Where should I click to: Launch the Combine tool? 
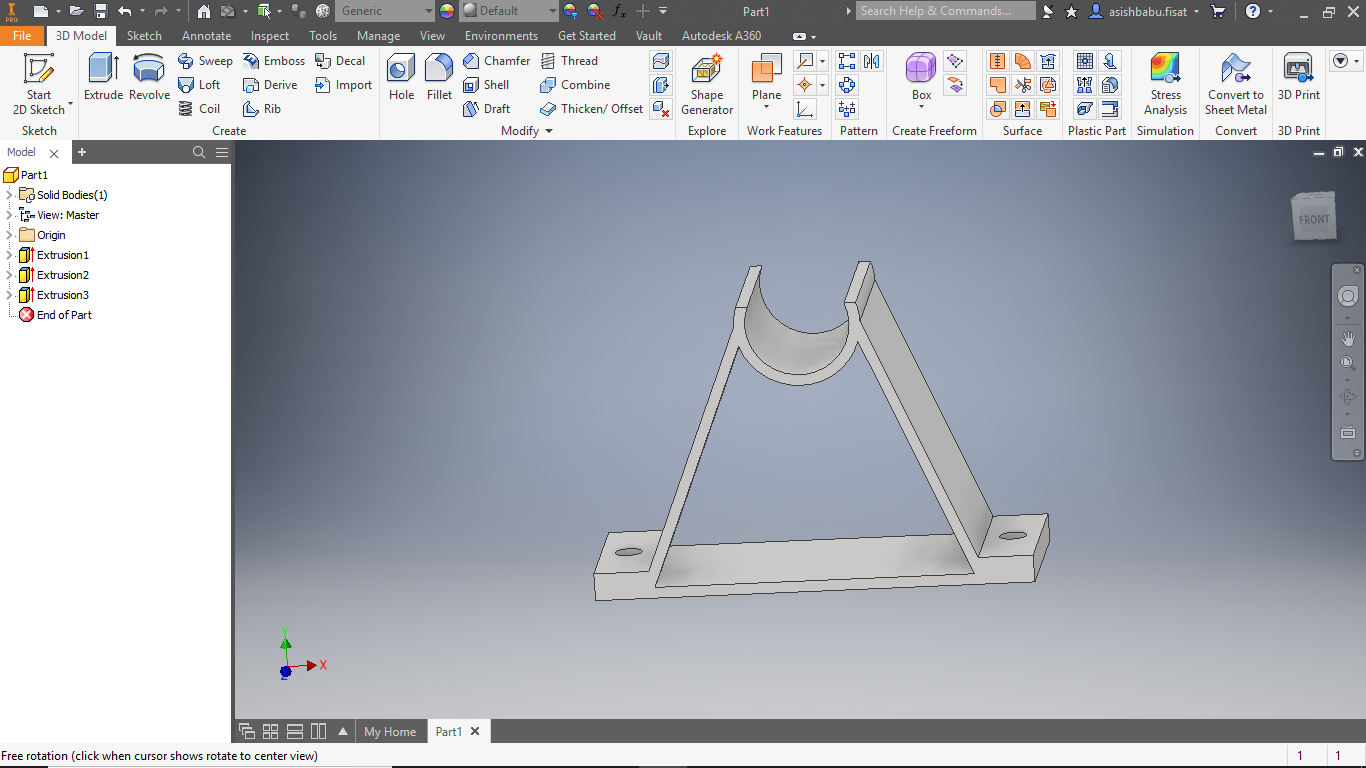pos(575,85)
